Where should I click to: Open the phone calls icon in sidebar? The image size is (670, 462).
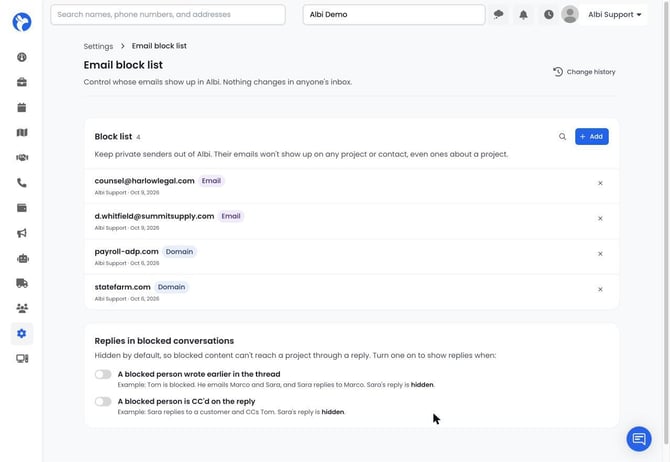coord(22,183)
